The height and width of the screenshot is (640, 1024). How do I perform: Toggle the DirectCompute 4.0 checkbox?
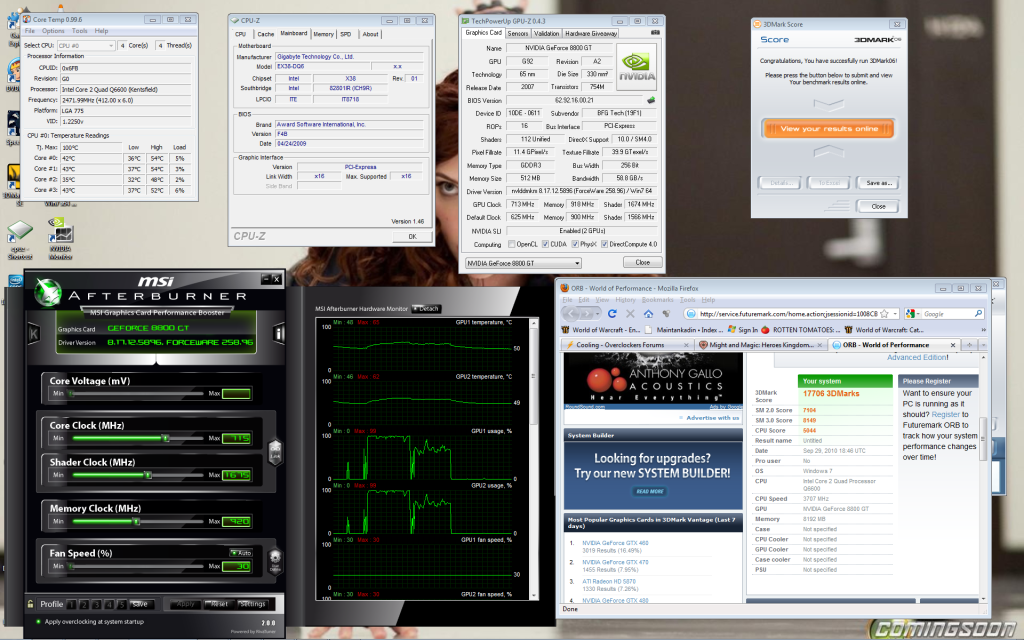point(604,244)
